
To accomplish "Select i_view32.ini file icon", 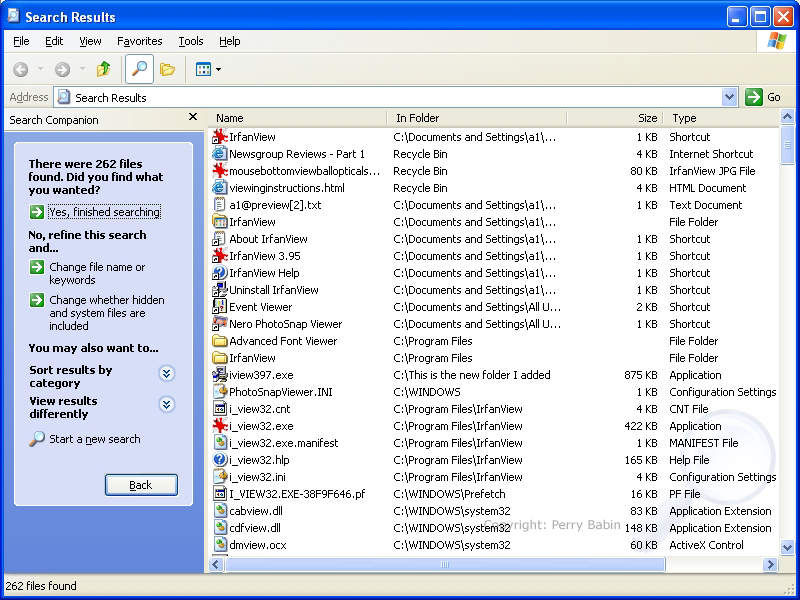I will [220, 477].
